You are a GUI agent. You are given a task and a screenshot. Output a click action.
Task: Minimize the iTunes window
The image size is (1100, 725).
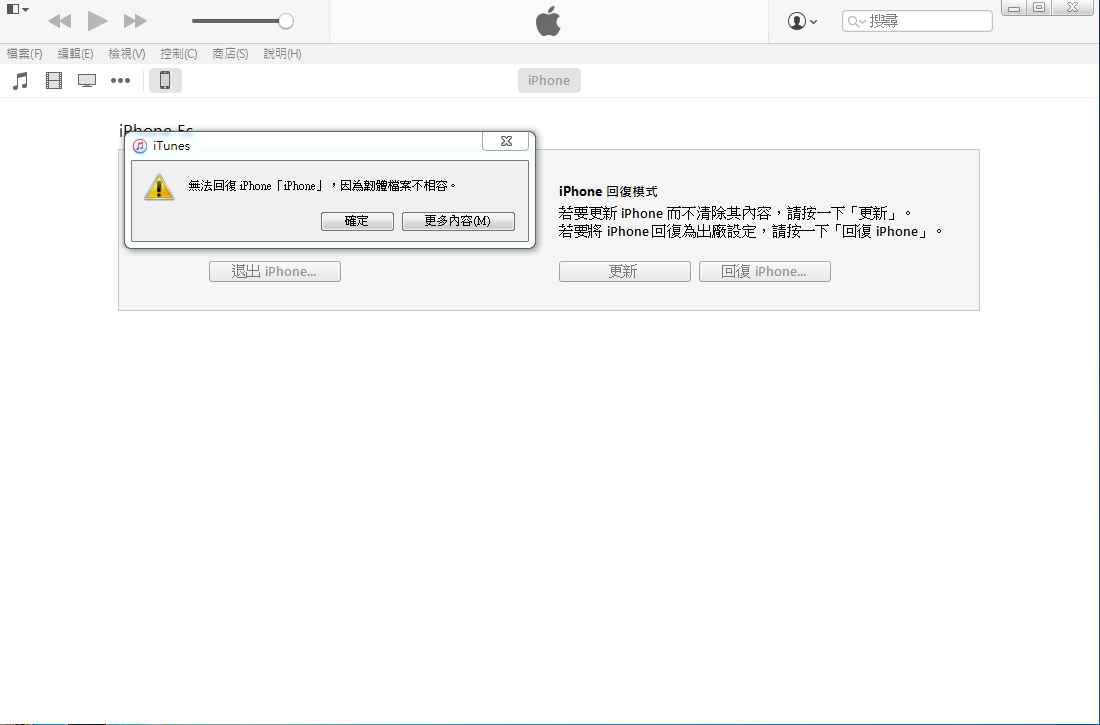pyautogui.click(x=1014, y=8)
